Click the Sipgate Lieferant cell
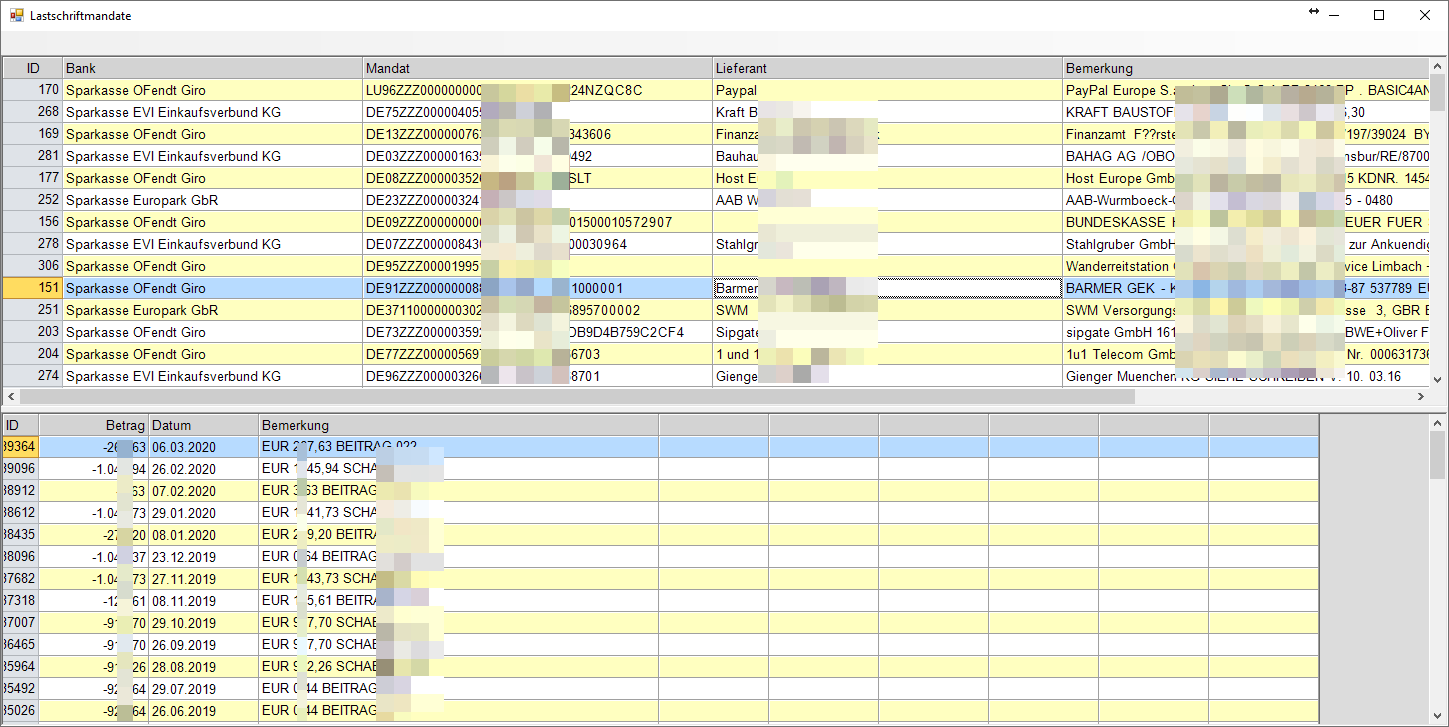1449x727 pixels. click(x=888, y=332)
